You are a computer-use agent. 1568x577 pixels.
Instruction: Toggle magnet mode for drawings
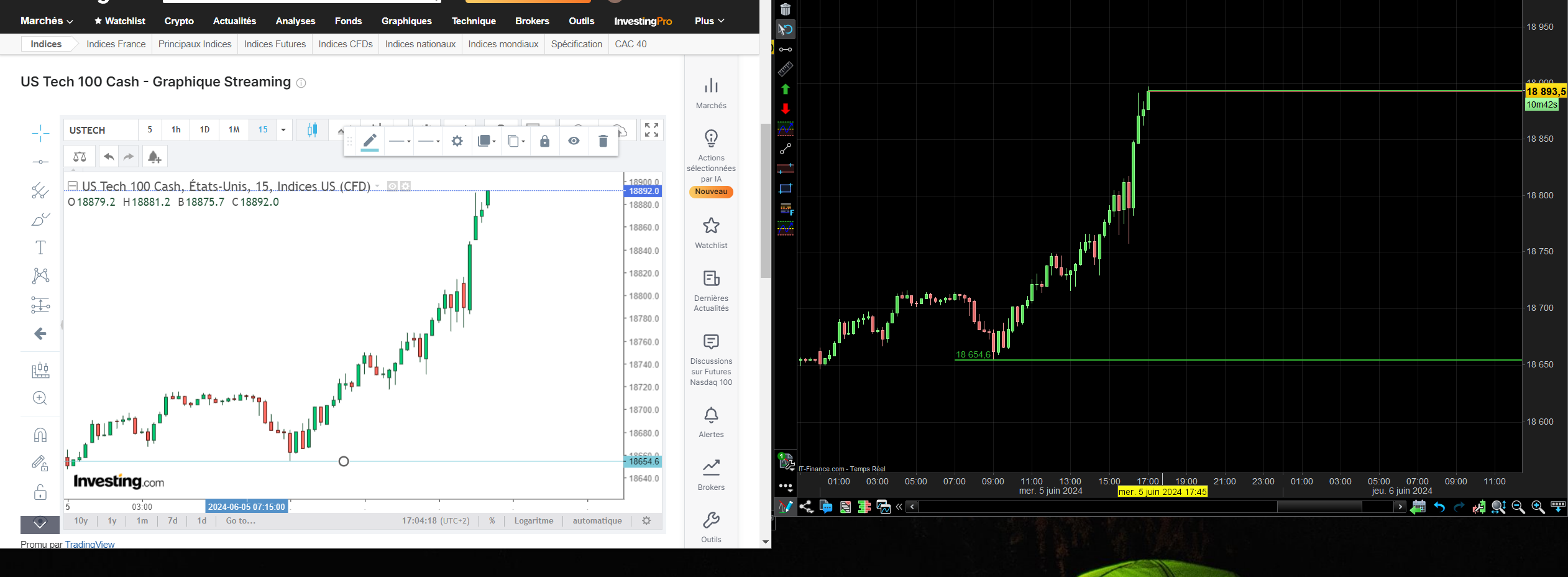click(x=40, y=435)
